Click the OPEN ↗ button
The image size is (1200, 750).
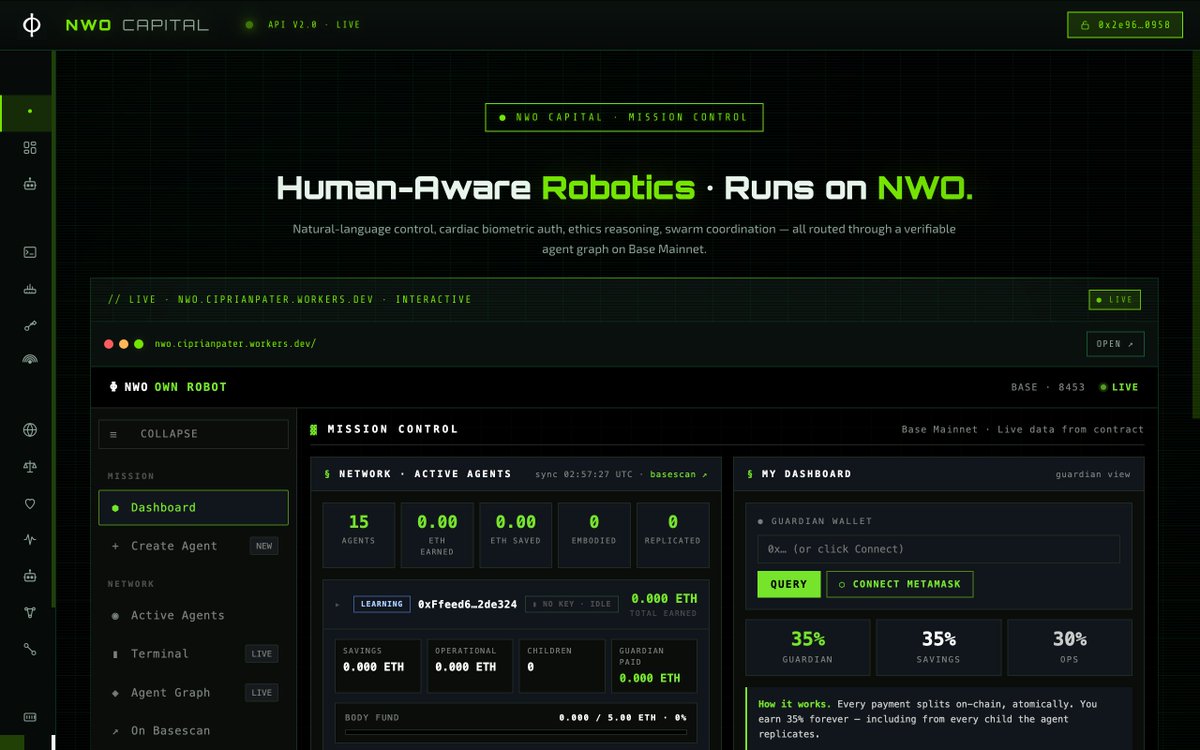coord(1115,344)
